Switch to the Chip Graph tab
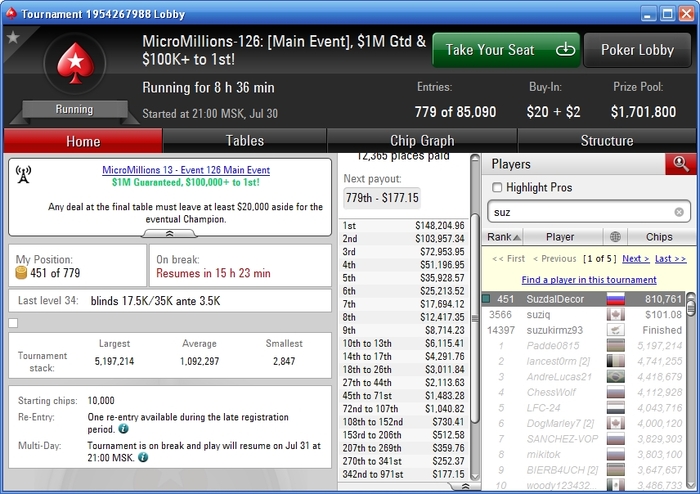 pyautogui.click(x=422, y=141)
